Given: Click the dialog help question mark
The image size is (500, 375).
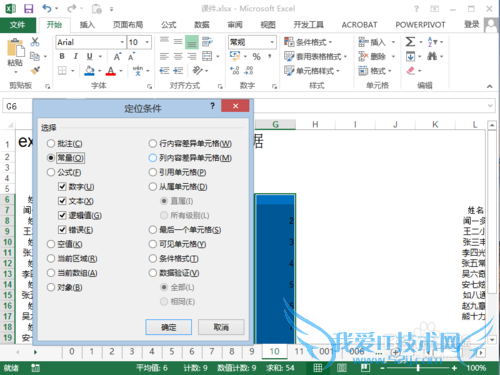Looking at the screenshot, I should (x=212, y=106).
